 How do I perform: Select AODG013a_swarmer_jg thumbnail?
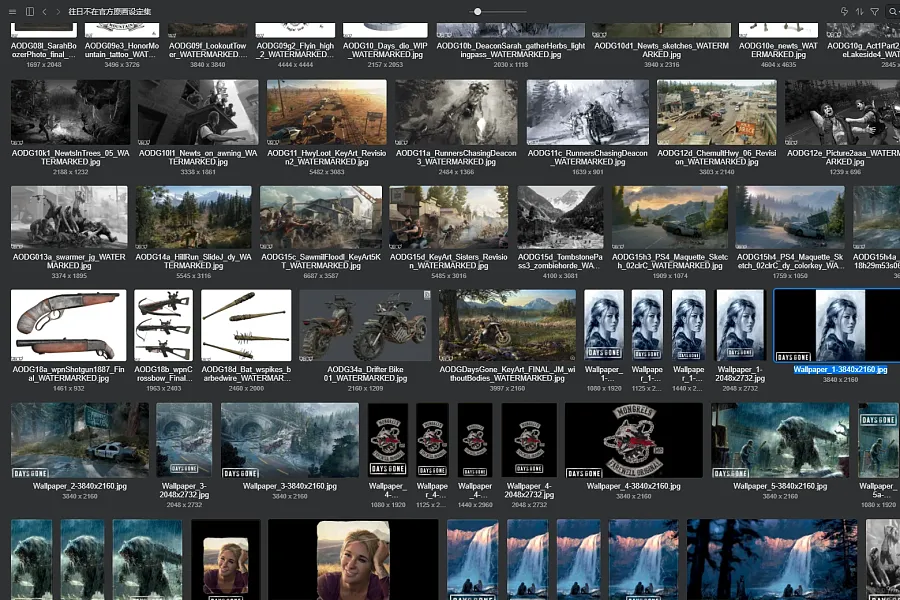(69, 217)
